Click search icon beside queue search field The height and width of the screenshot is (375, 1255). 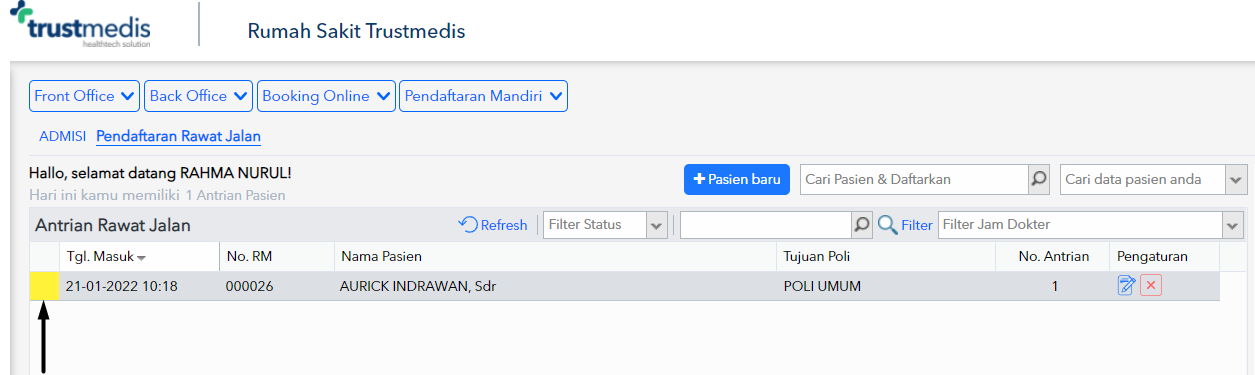click(x=862, y=225)
